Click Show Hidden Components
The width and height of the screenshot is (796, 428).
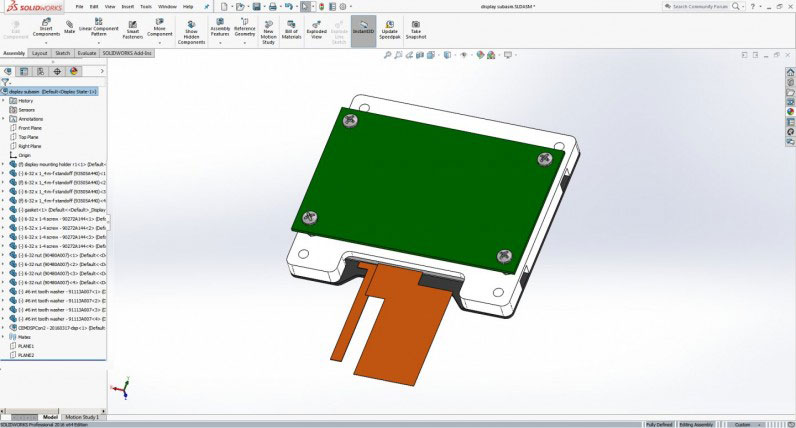point(192,28)
